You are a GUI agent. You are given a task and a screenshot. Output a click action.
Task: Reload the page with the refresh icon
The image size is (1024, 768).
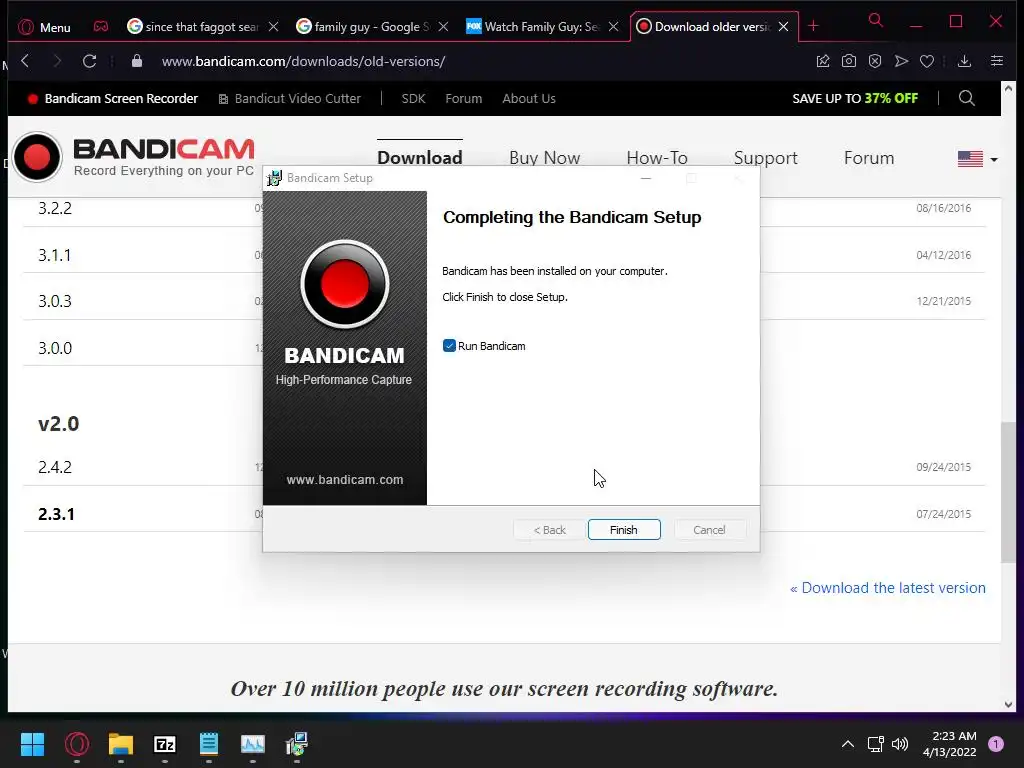[89, 61]
